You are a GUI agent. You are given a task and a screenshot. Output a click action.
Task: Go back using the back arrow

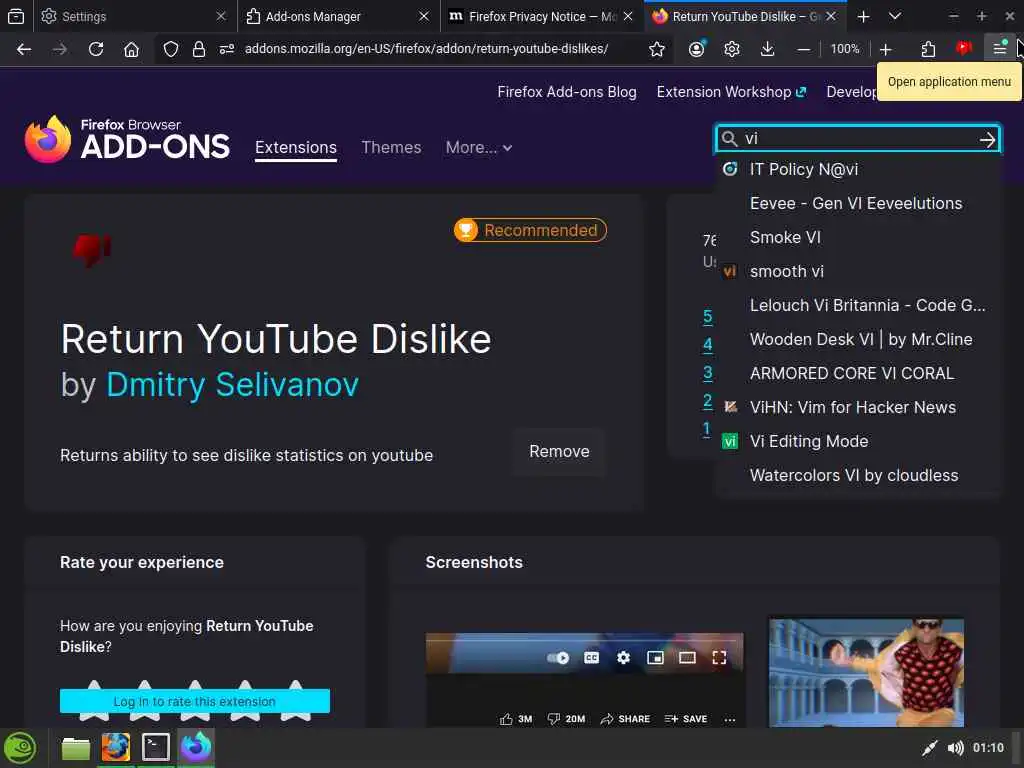tap(24, 49)
